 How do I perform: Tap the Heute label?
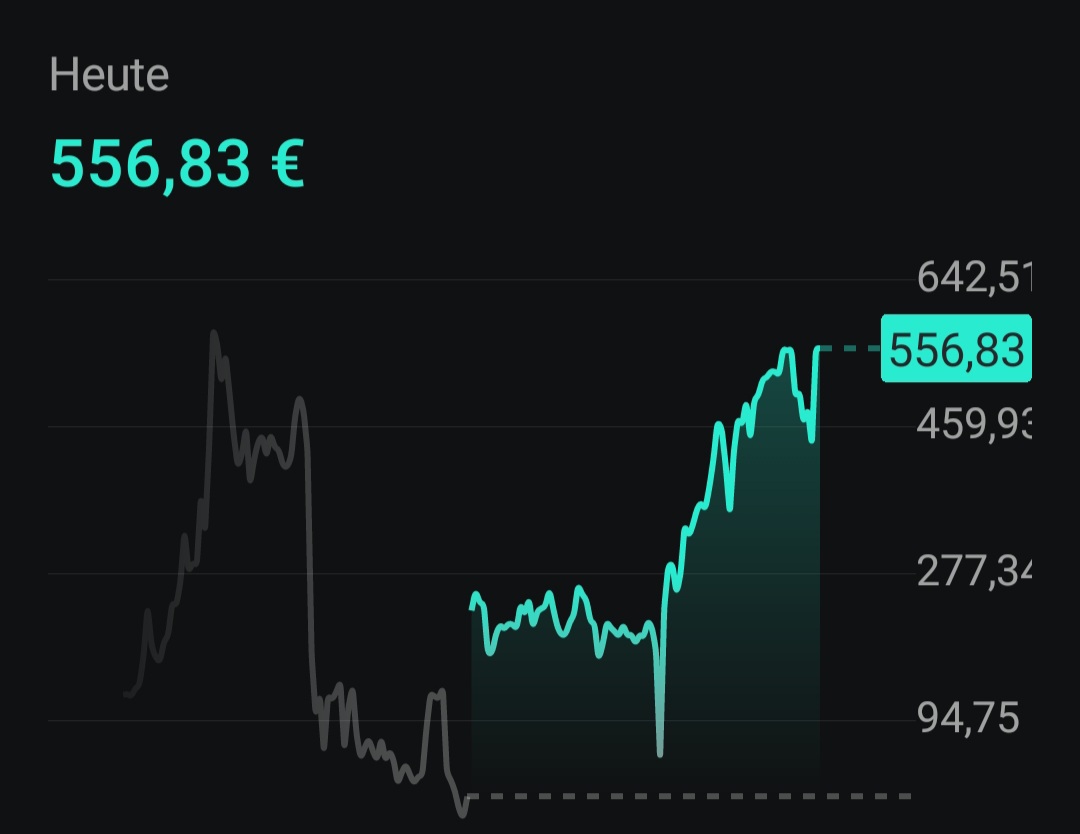pos(109,74)
